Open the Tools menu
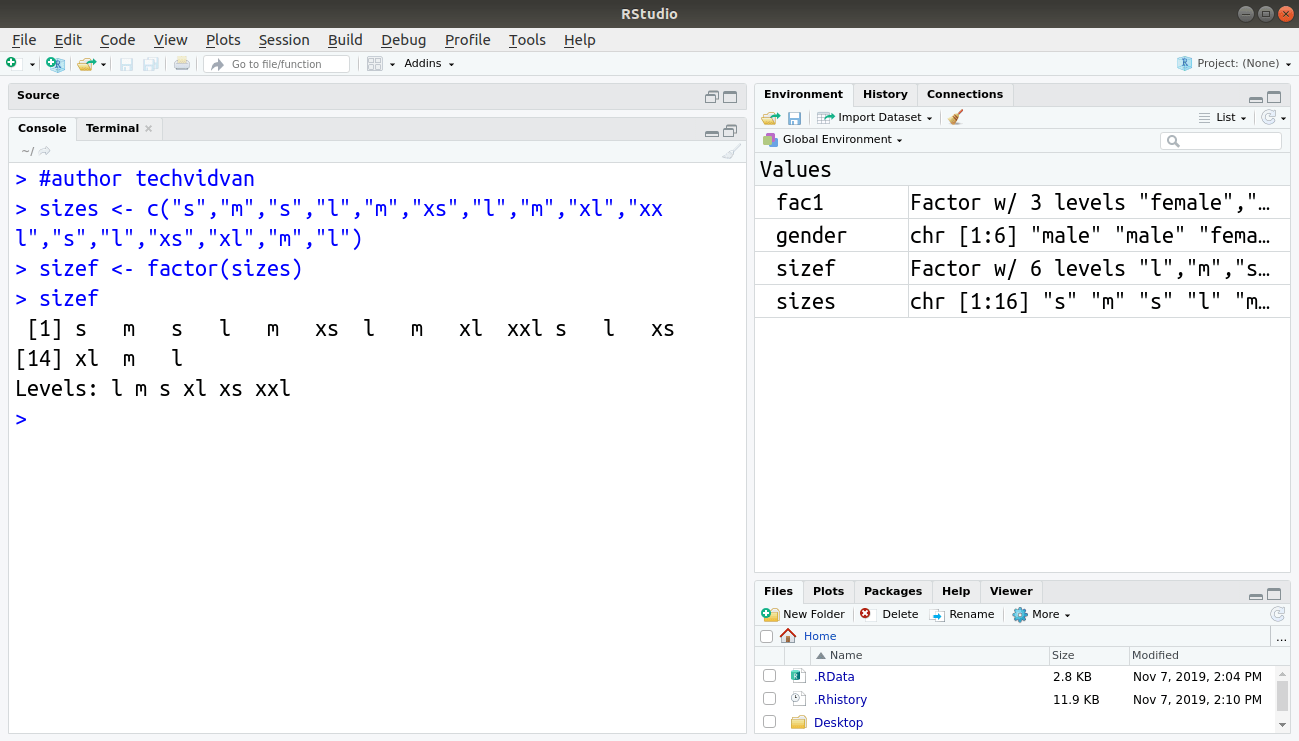The image size is (1299, 741). click(x=527, y=40)
